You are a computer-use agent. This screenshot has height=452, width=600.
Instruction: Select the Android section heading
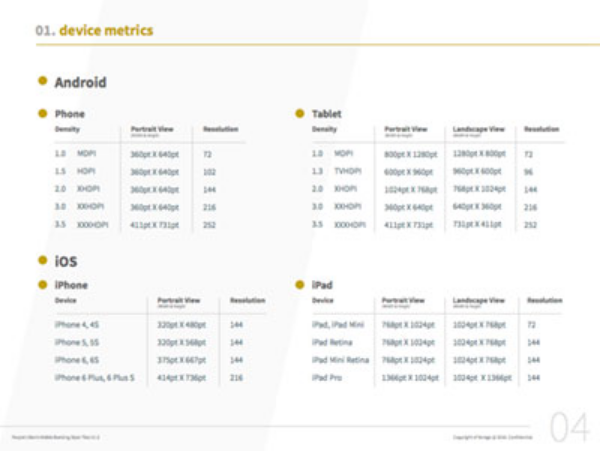point(80,82)
